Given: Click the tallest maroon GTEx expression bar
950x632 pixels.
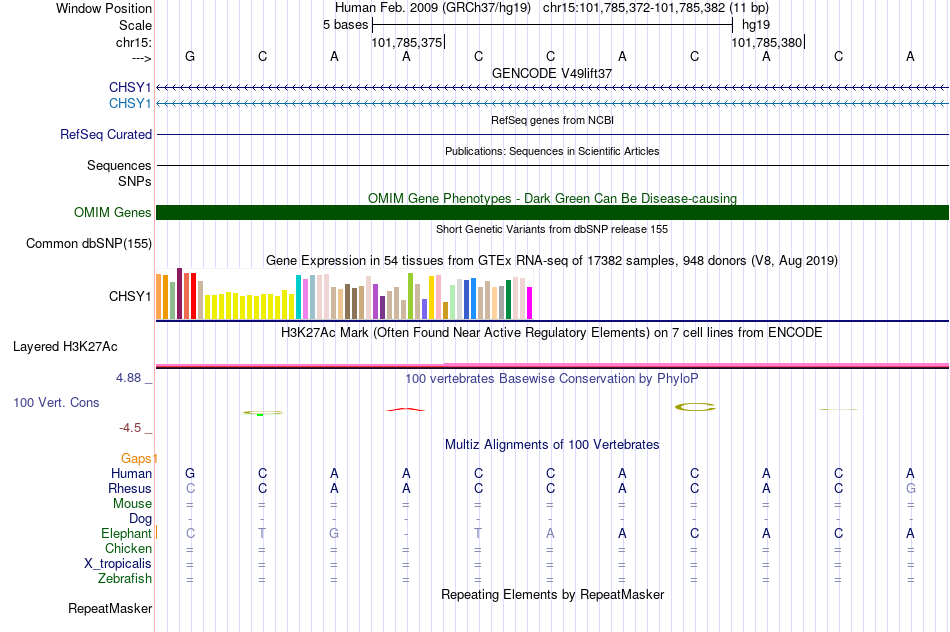Looking at the screenshot, I should tap(179, 293).
